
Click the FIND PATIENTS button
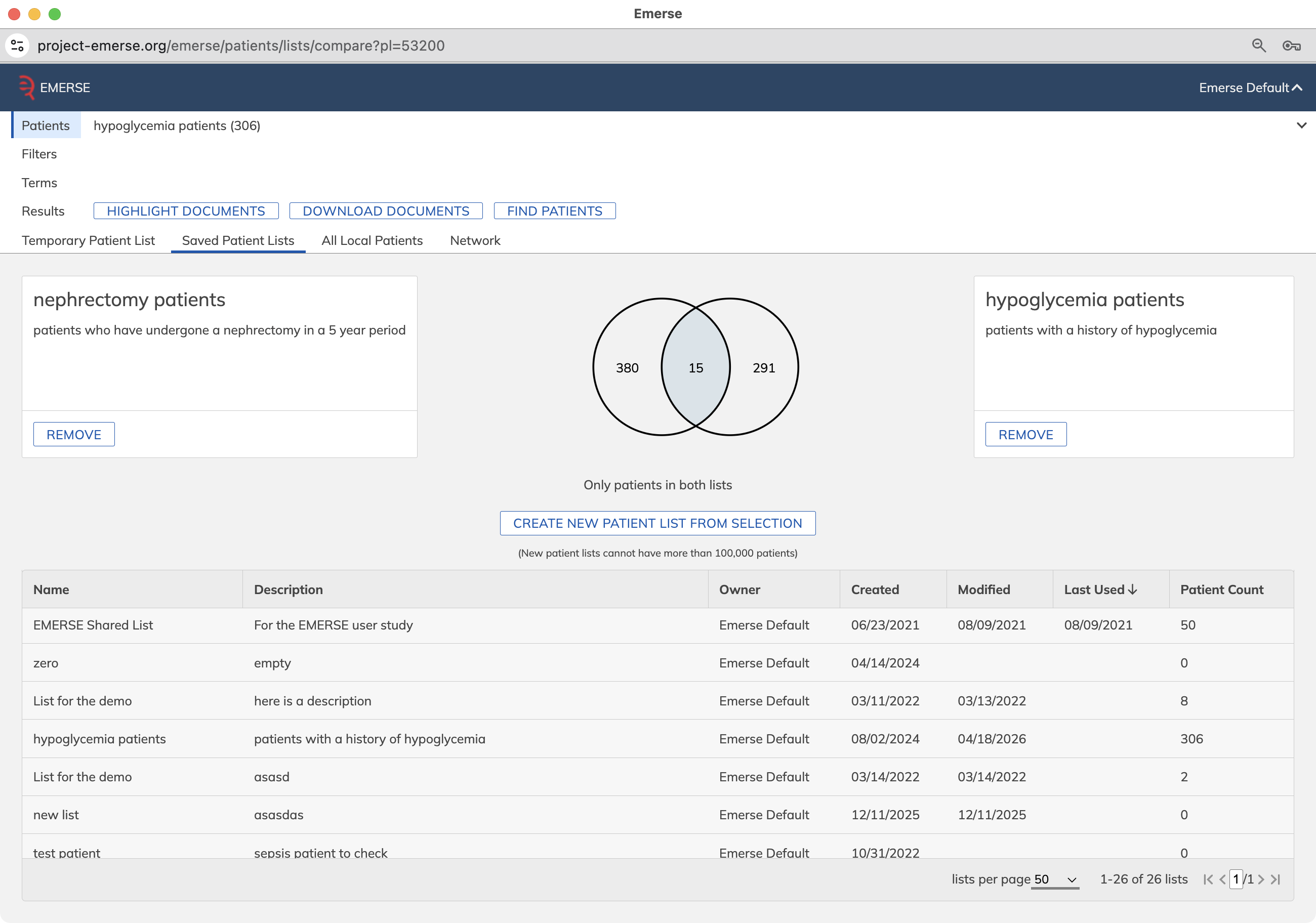point(554,211)
